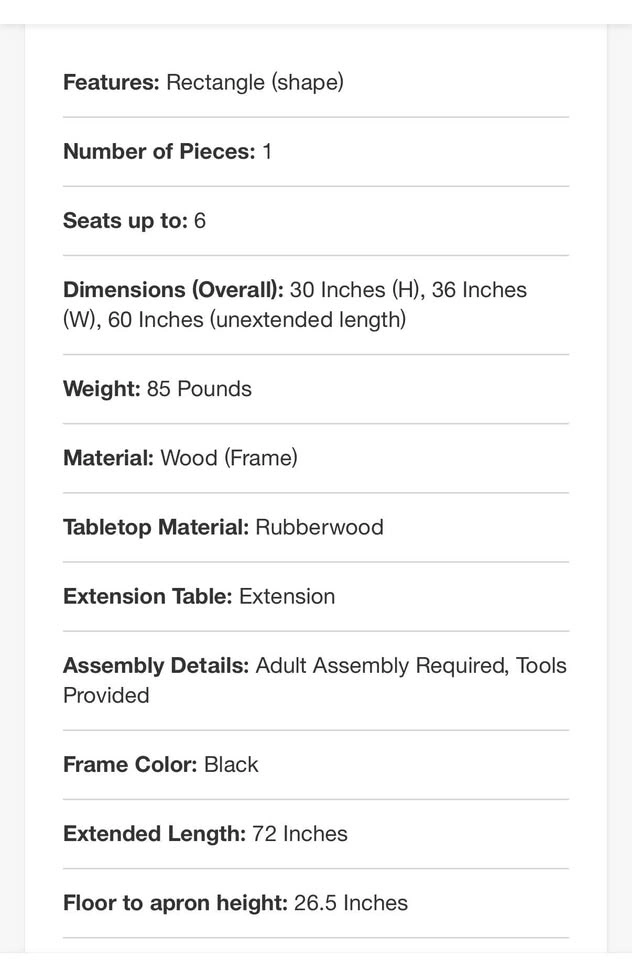
Task: Tap the Seats up to label
Action: point(125,221)
